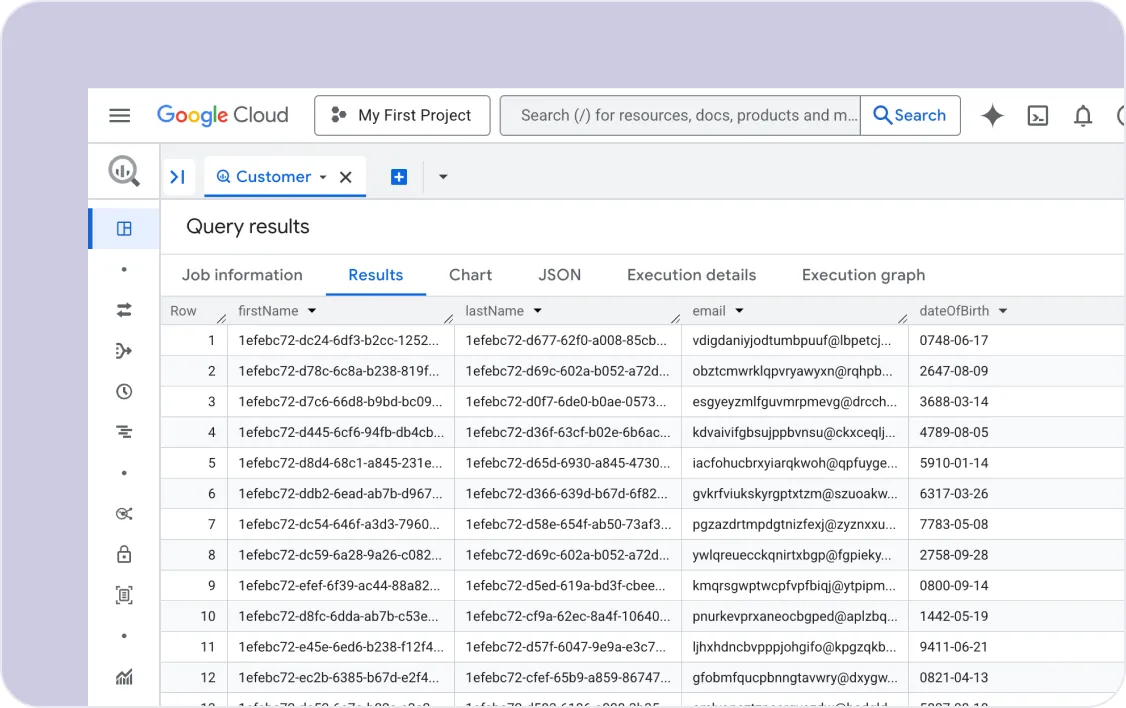Open the Customer tab dropdown arrow
The height and width of the screenshot is (708, 1126).
[323, 177]
